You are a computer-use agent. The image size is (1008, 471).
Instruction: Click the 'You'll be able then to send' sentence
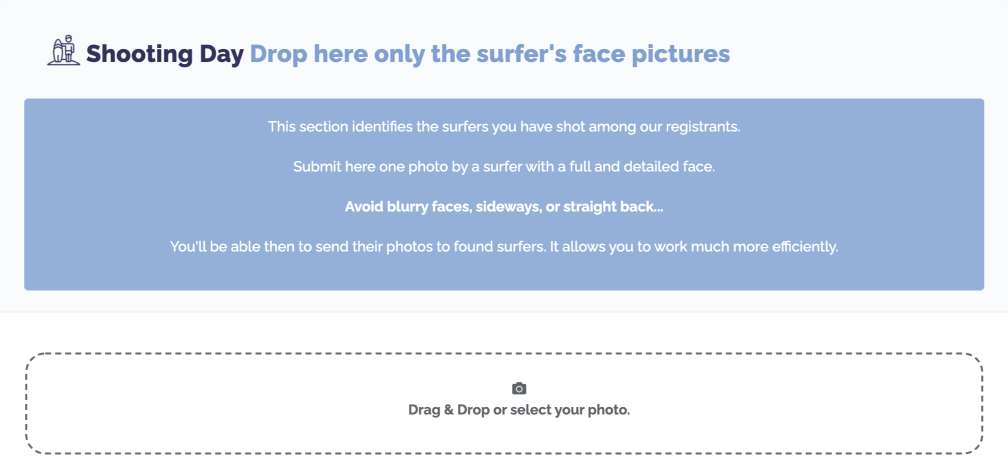point(504,247)
